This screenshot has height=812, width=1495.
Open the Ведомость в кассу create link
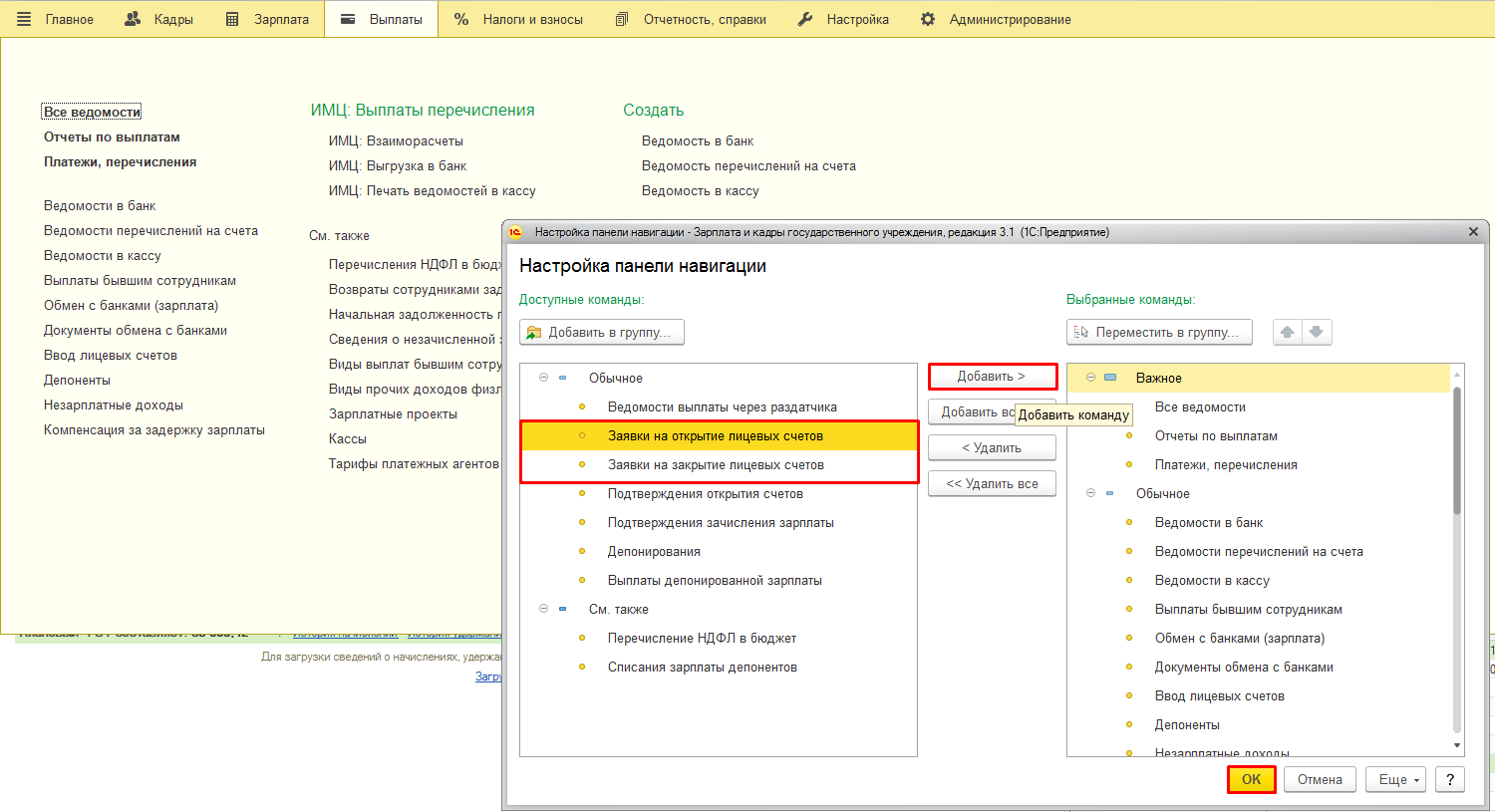[x=700, y=191]
